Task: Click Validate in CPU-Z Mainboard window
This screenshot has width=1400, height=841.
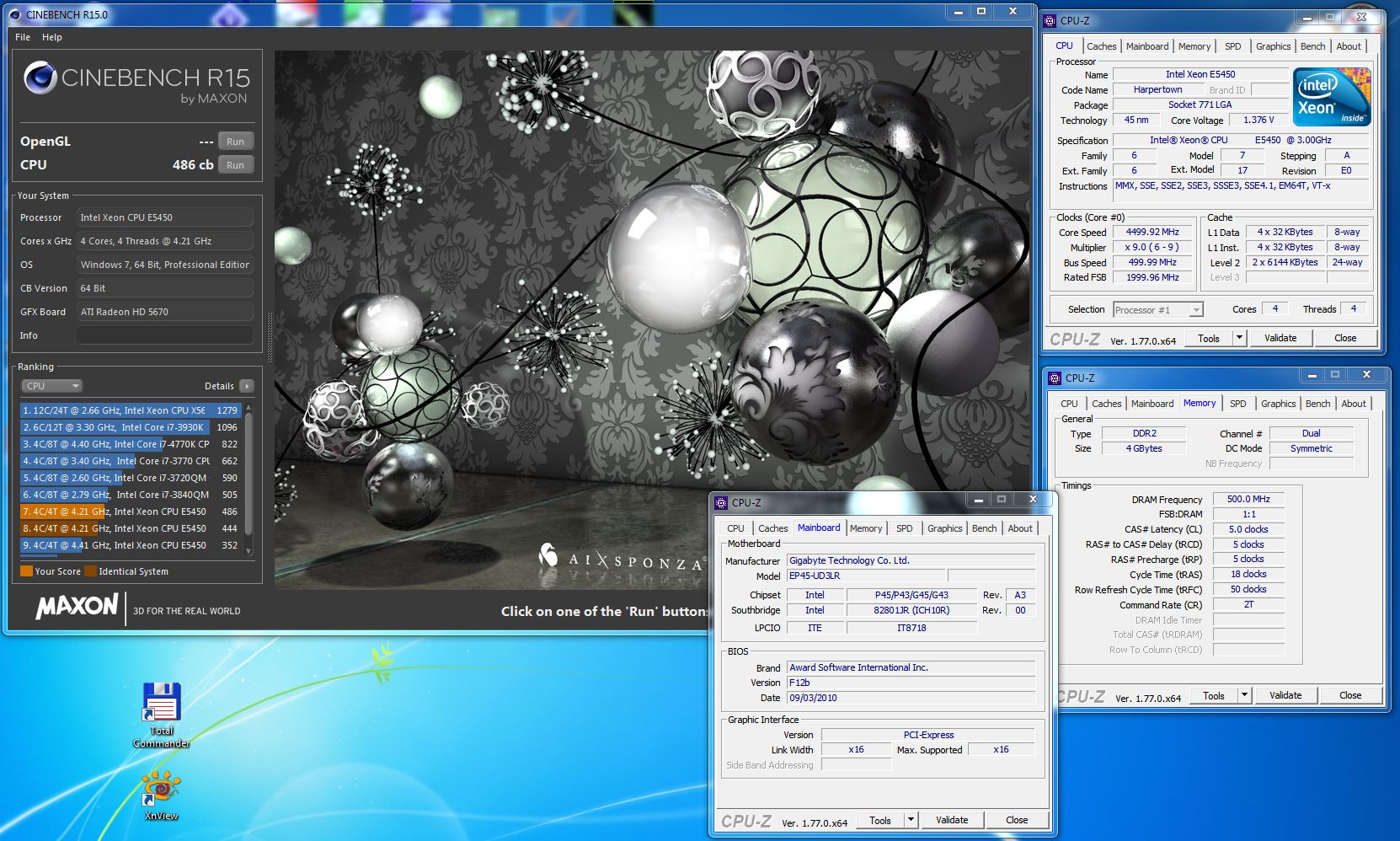Action: 952,820
